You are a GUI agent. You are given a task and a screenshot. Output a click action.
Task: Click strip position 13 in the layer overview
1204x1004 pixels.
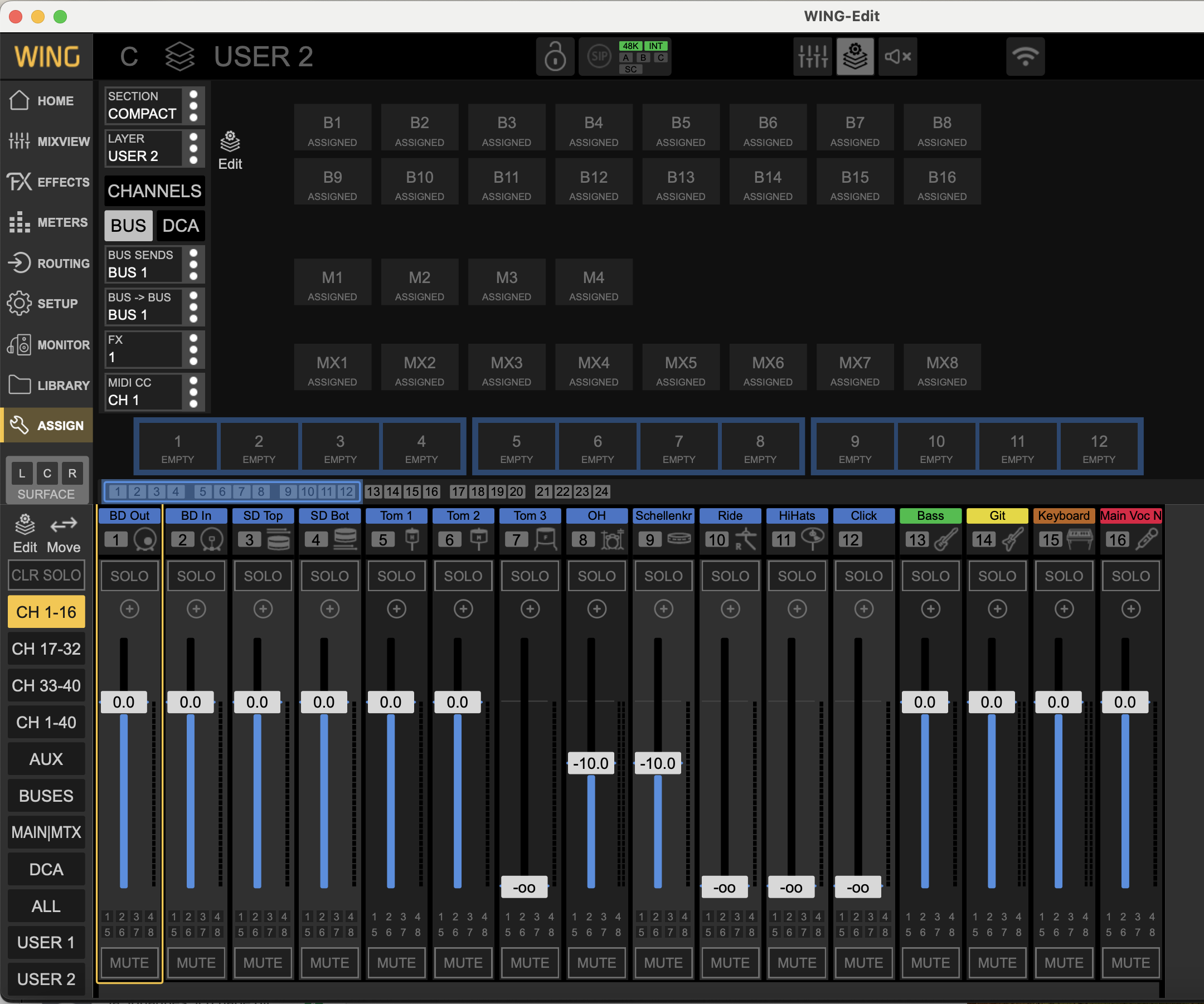373,491
